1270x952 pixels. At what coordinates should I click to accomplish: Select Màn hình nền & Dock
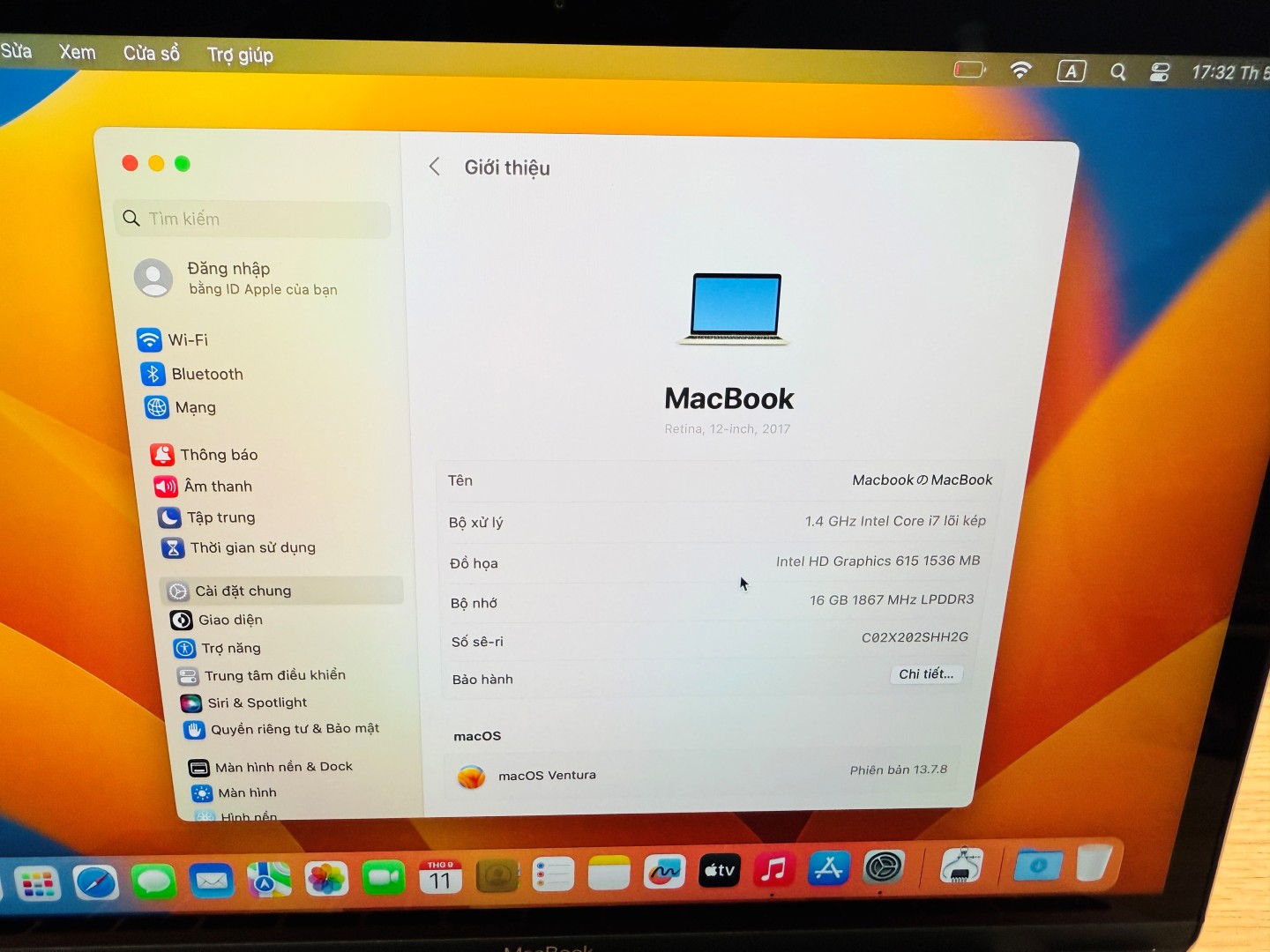tap(271, 767)
